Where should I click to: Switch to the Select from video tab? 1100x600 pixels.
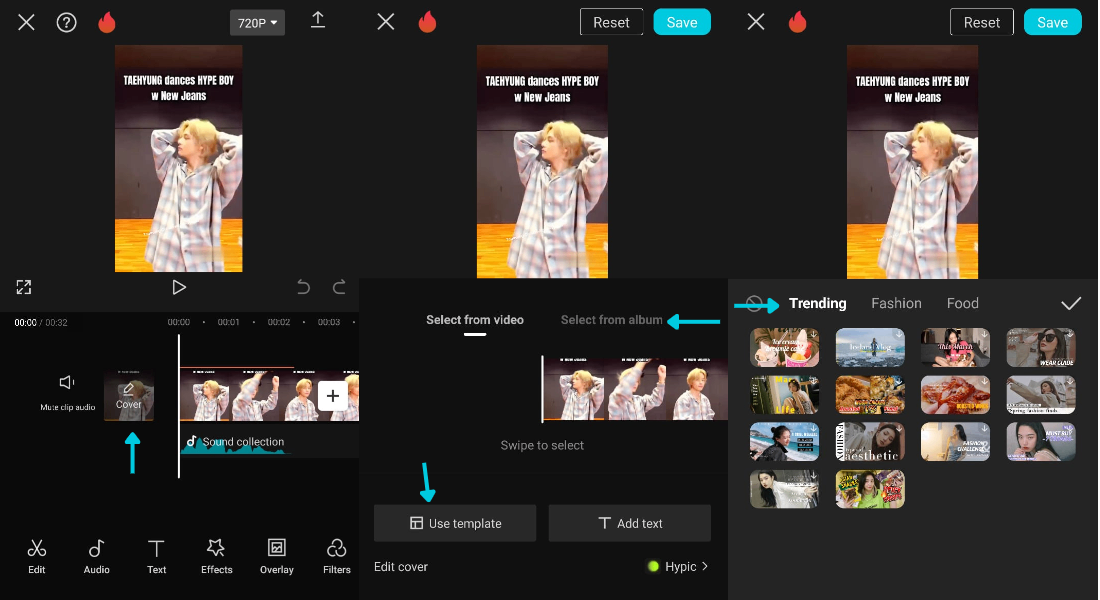(x=475, y=320)
